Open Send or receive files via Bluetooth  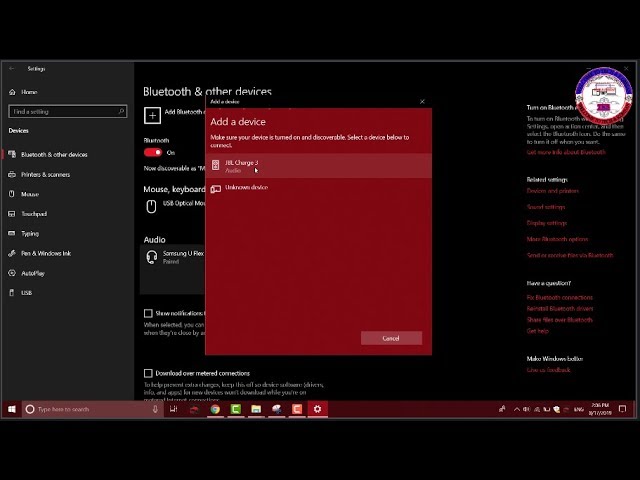click(x=570, y=256)
